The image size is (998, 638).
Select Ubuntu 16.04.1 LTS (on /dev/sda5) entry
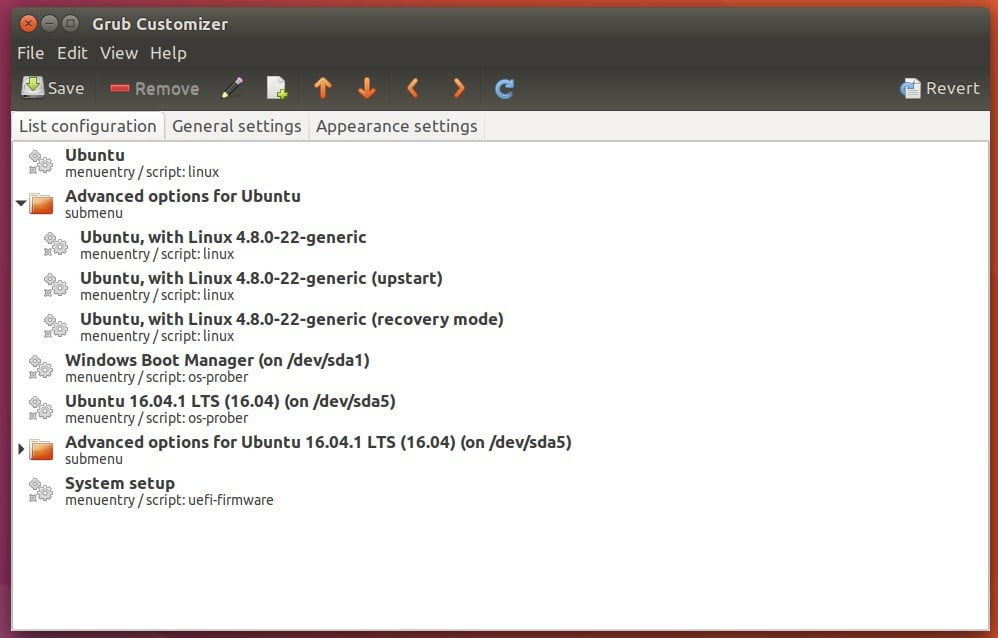coord(500,408)
